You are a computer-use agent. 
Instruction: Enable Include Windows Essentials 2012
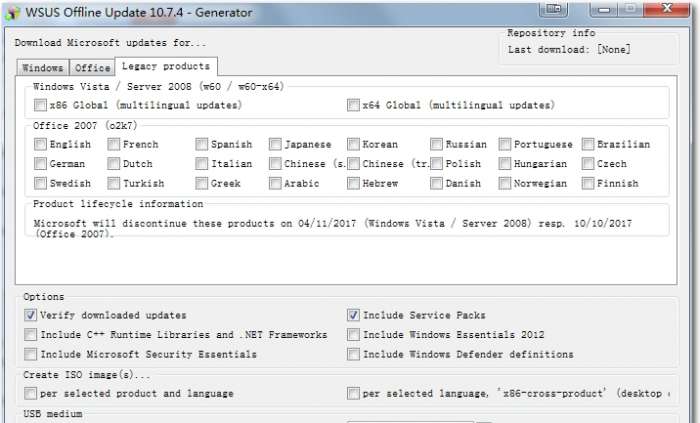(353, 335)
